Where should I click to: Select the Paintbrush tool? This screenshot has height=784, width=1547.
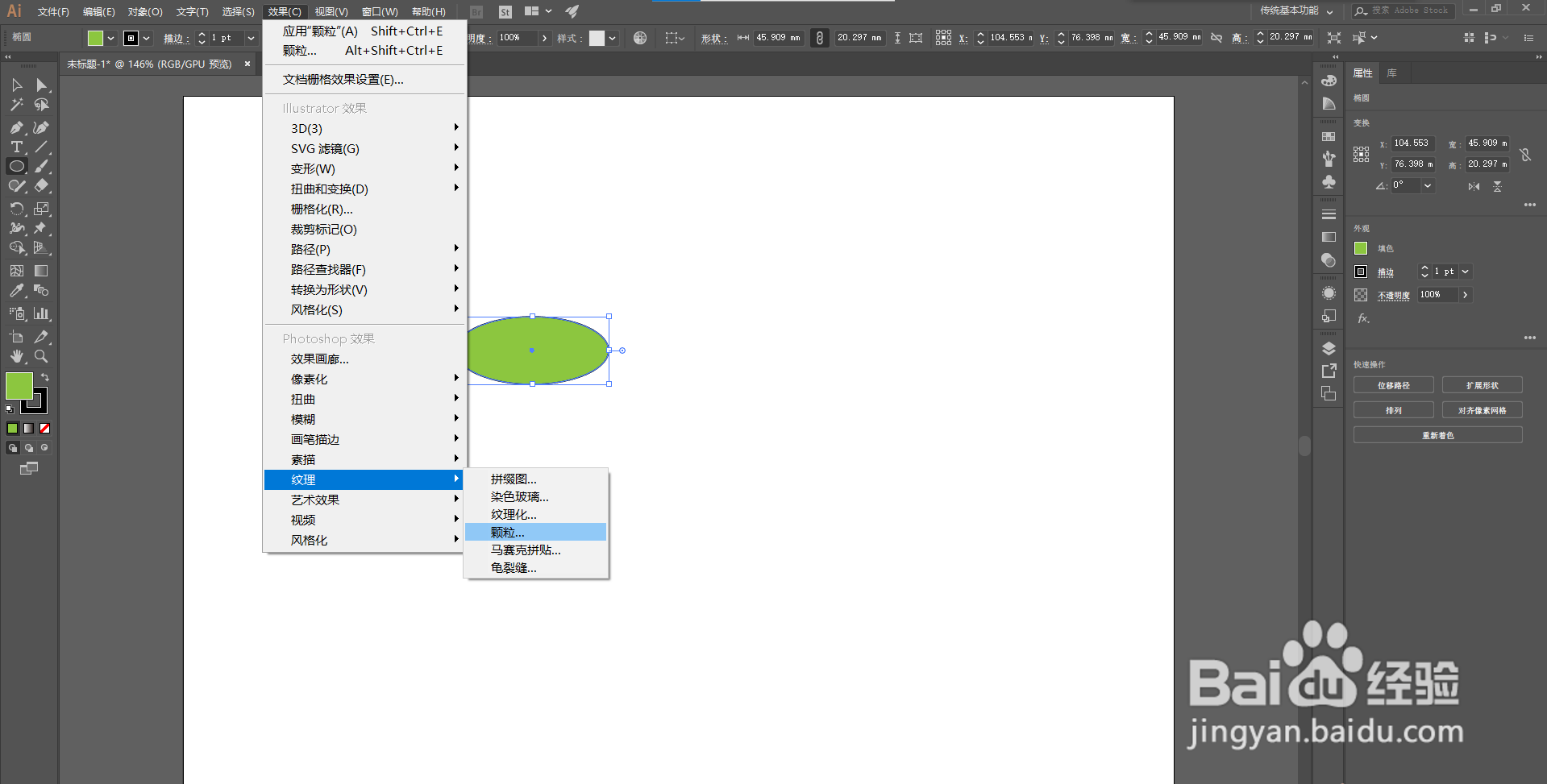point(41,166)
